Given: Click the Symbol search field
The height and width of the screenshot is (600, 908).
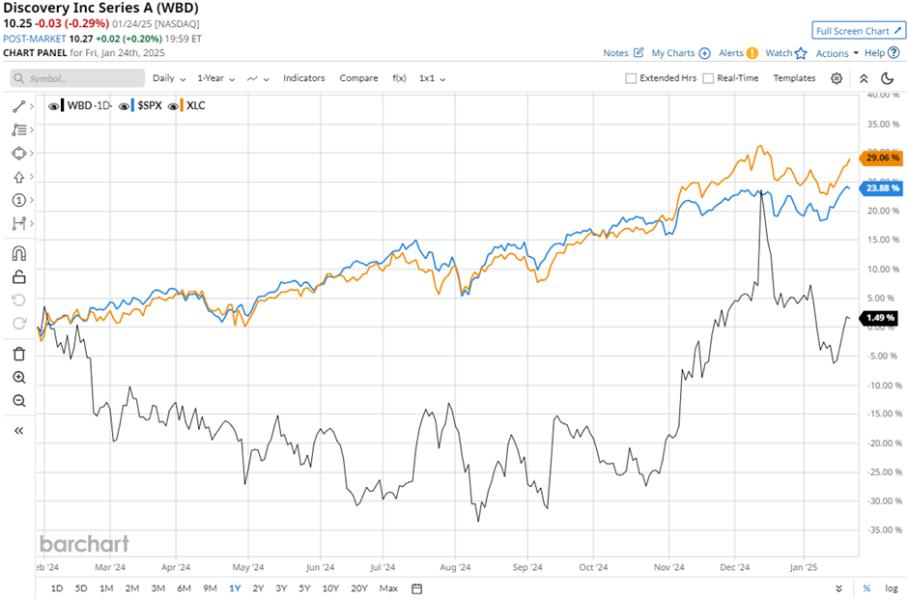Looking at the screenshot, I should [x=78, y=78].
